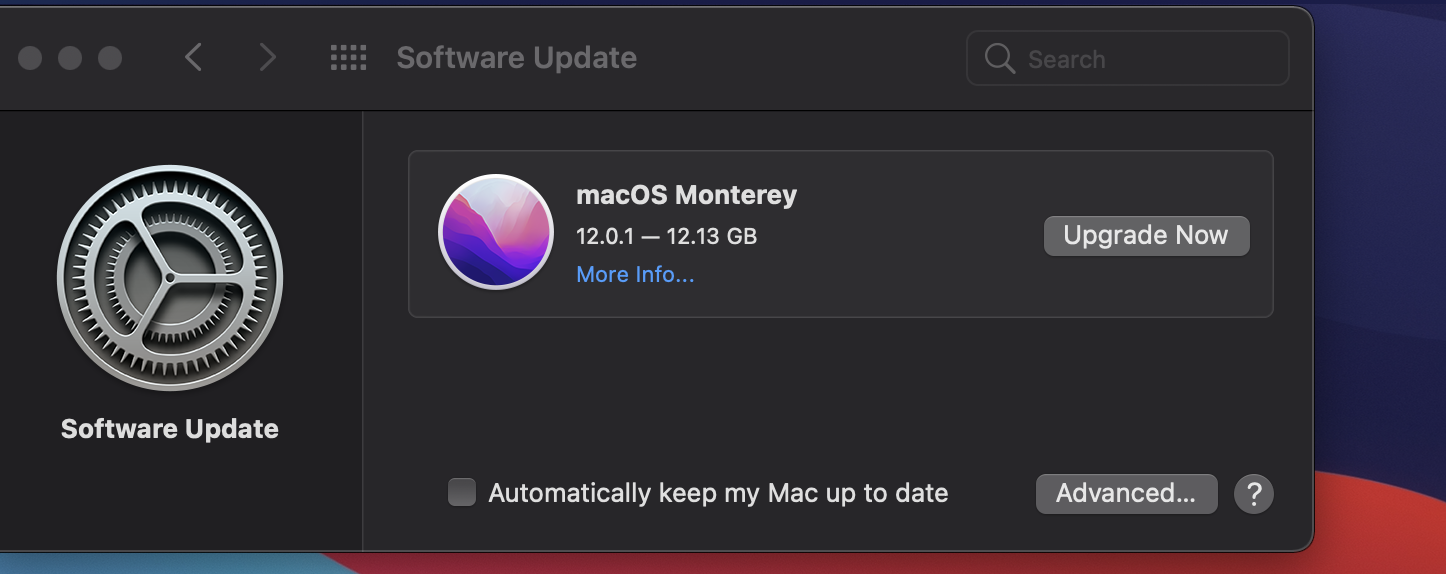Screen dimensions: 1446x574
Task: Click the forward navigation arrow
Action: [267, 58]
